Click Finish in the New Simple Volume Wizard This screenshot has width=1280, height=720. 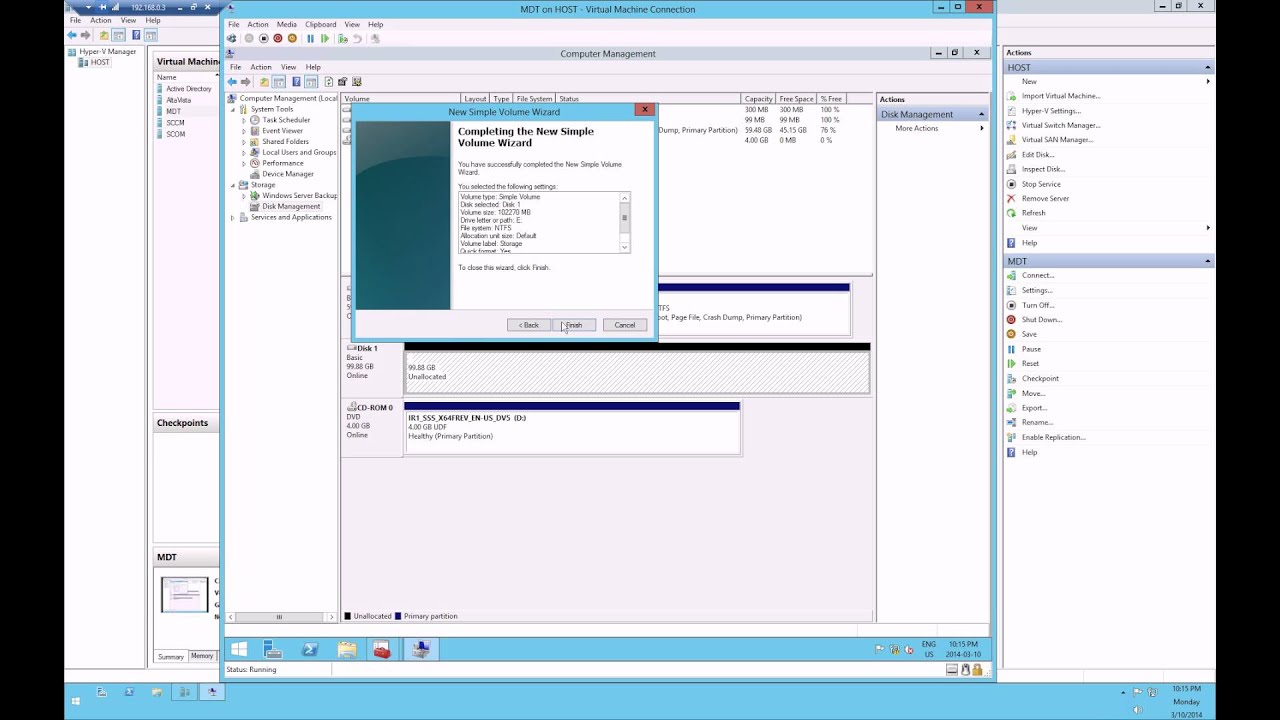(x=573, y=325)
